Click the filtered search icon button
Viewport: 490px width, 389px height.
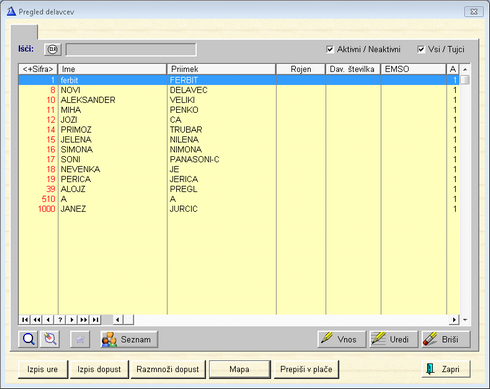[50, 339]
